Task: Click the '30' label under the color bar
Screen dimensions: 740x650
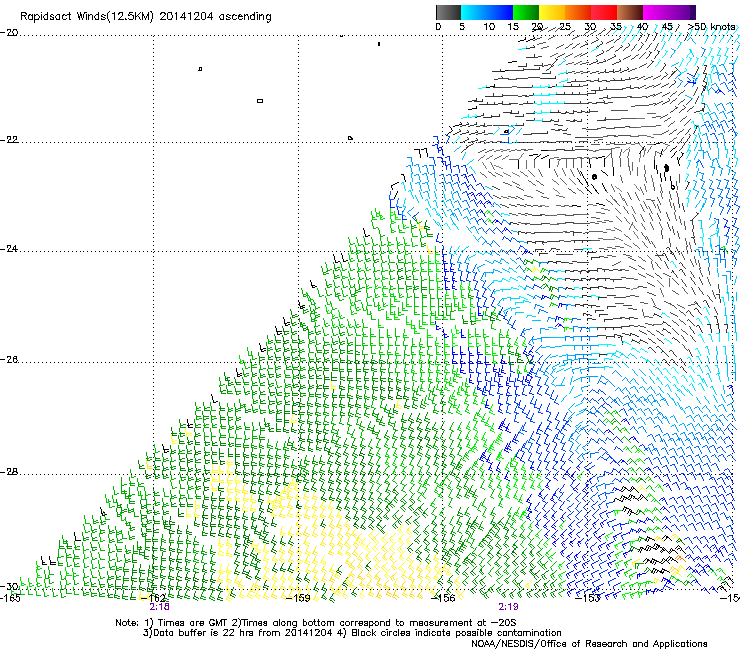Action: click(x=590, y=27)
